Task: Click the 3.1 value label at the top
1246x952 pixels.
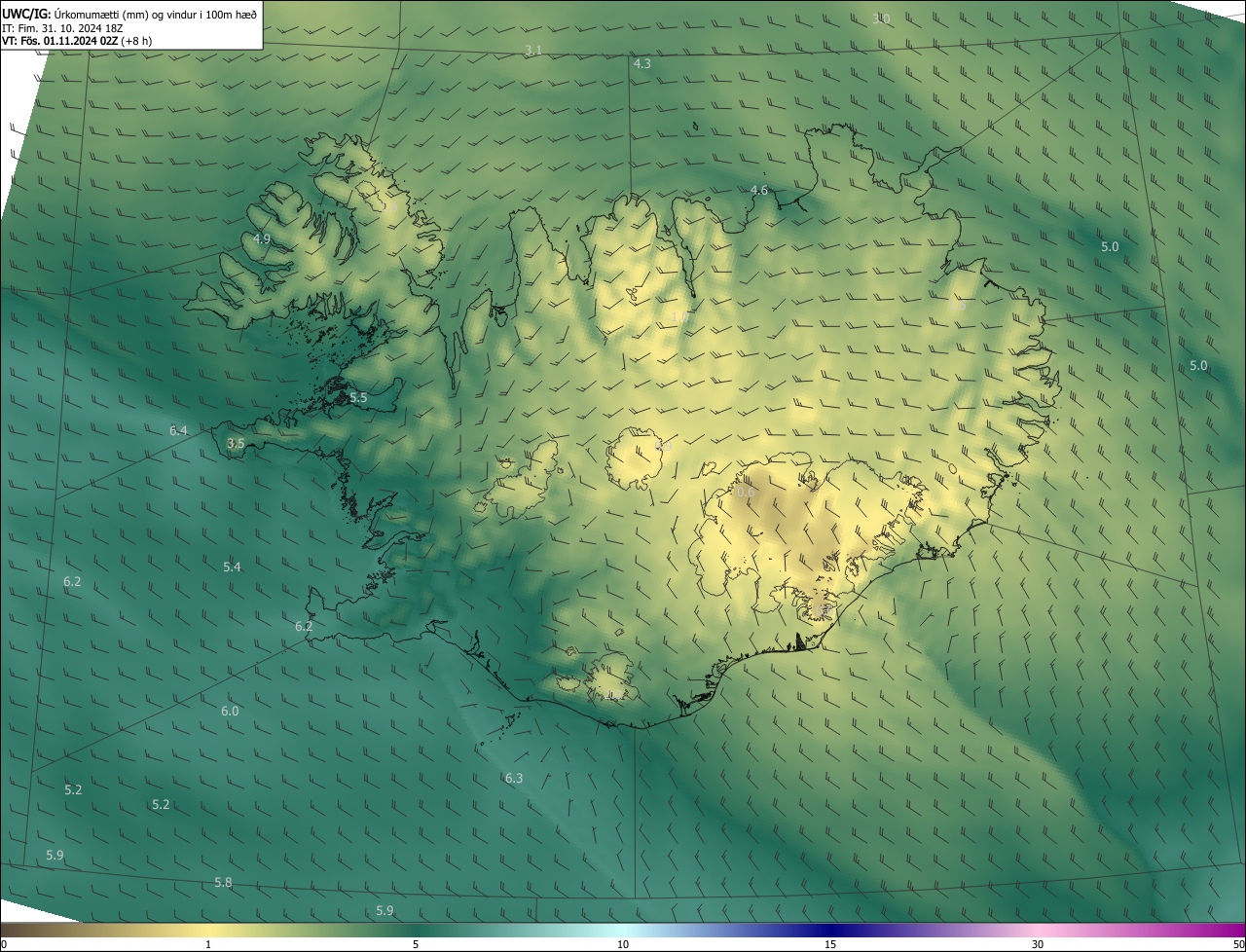Action: [533, 50]
